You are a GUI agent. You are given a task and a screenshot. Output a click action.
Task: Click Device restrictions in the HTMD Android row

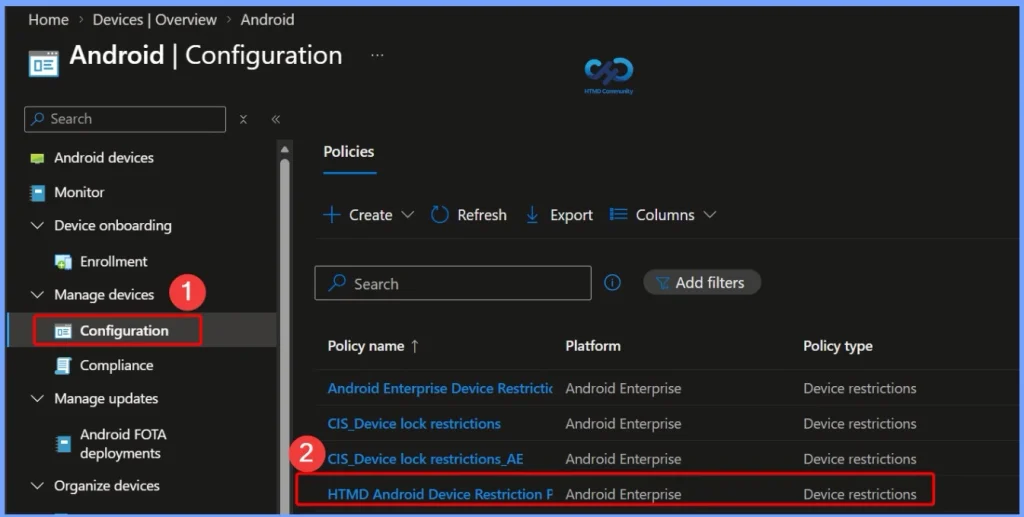click(x=859, y=495)
